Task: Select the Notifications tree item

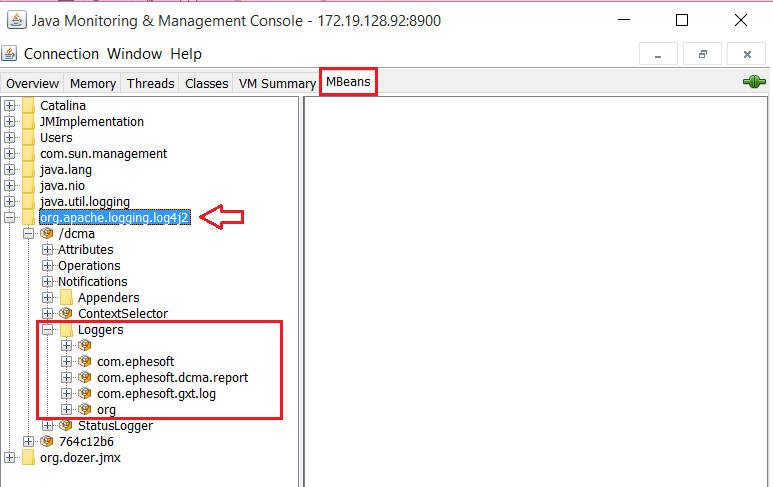Action: 93,281
